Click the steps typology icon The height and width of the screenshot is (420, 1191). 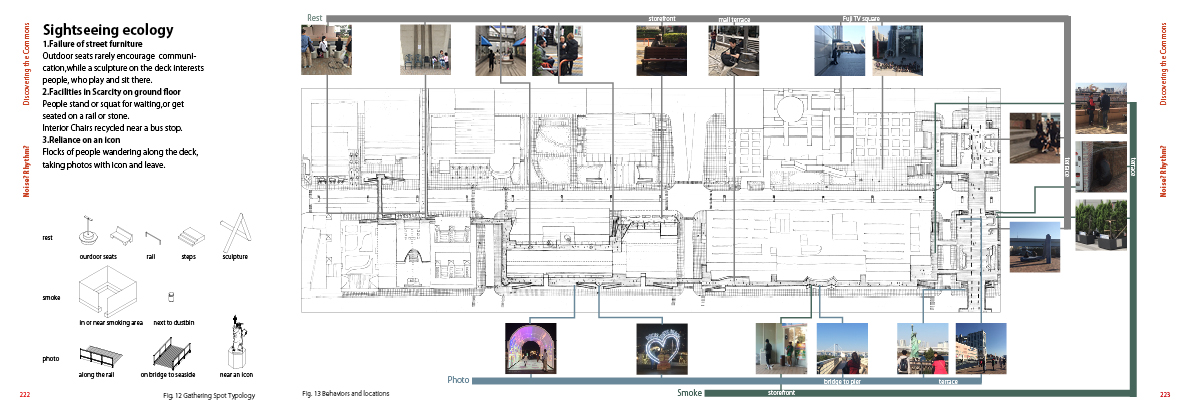coord(192,236)
